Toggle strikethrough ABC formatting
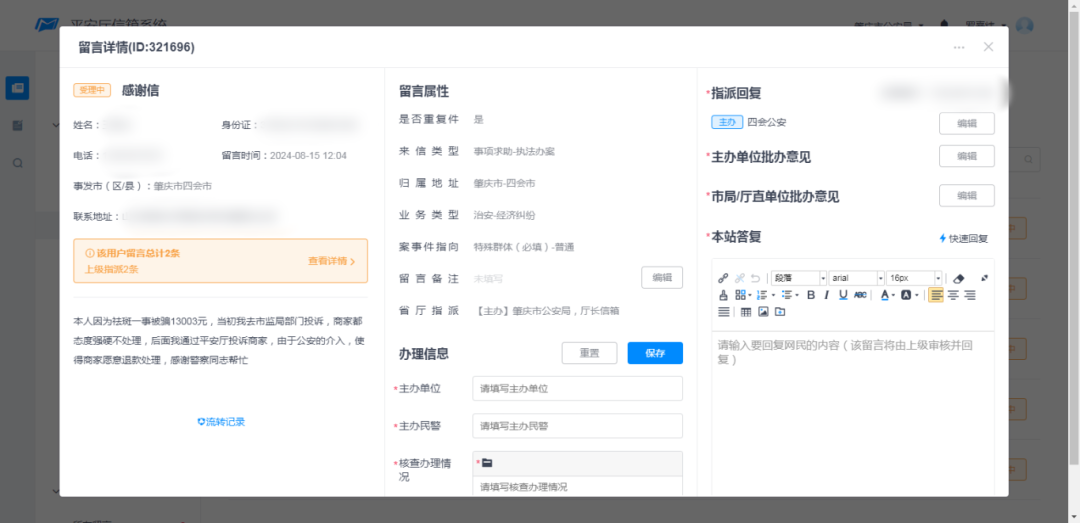 860,295
